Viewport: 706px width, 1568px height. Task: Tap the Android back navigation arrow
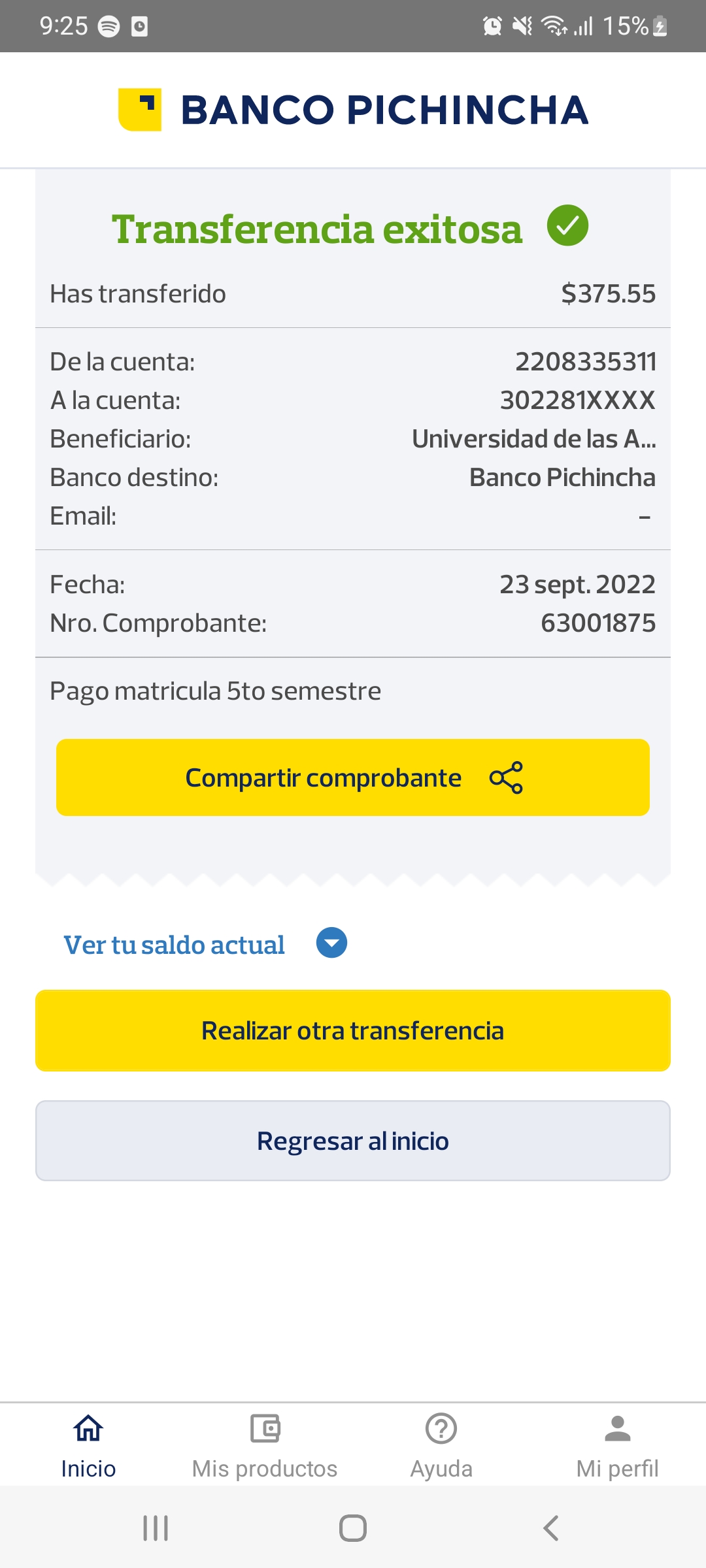click(x=550, y=1528)
